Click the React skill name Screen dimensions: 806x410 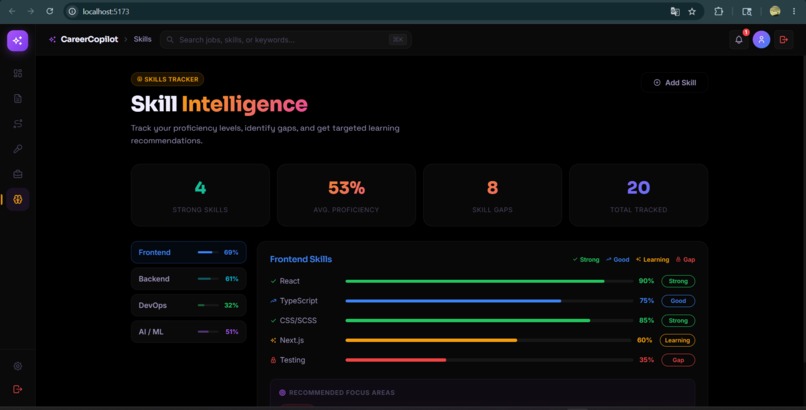(289, 281)
